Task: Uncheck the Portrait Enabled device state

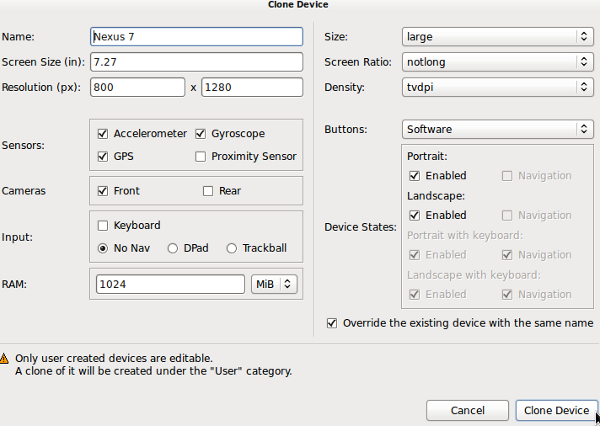Action: point(415,176)
